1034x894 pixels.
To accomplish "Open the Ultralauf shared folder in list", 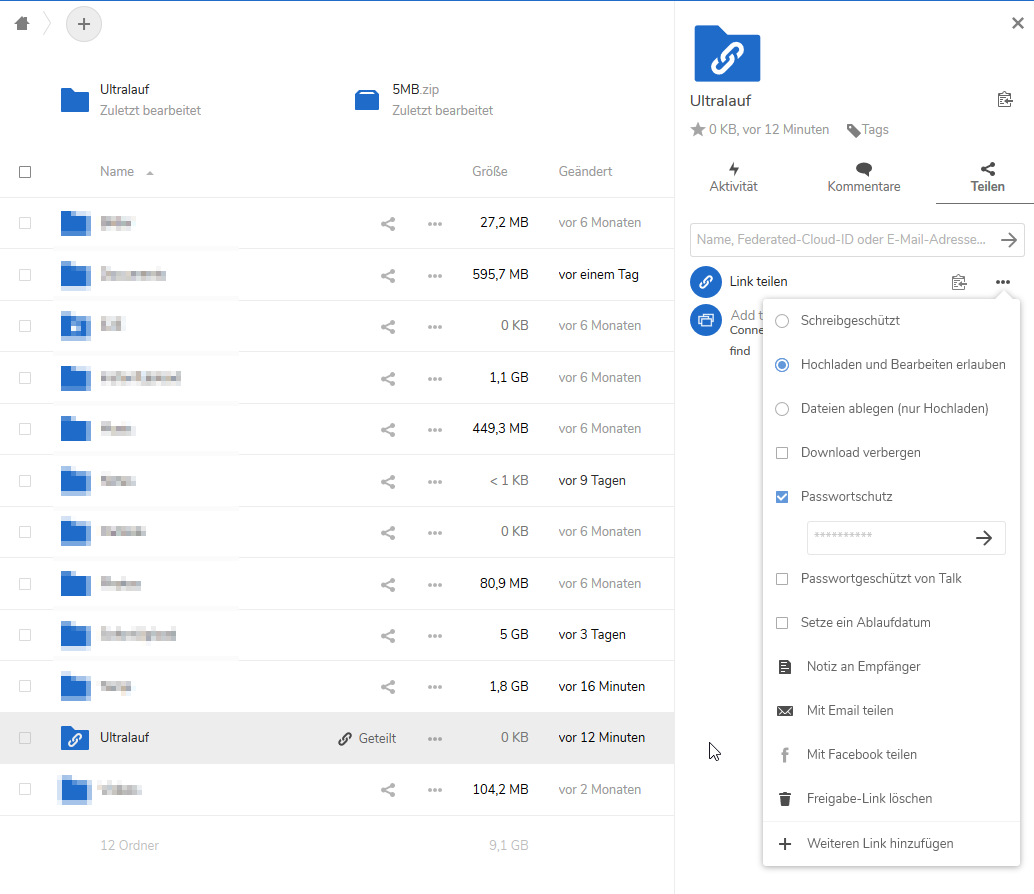I will [x=125, y=738].
